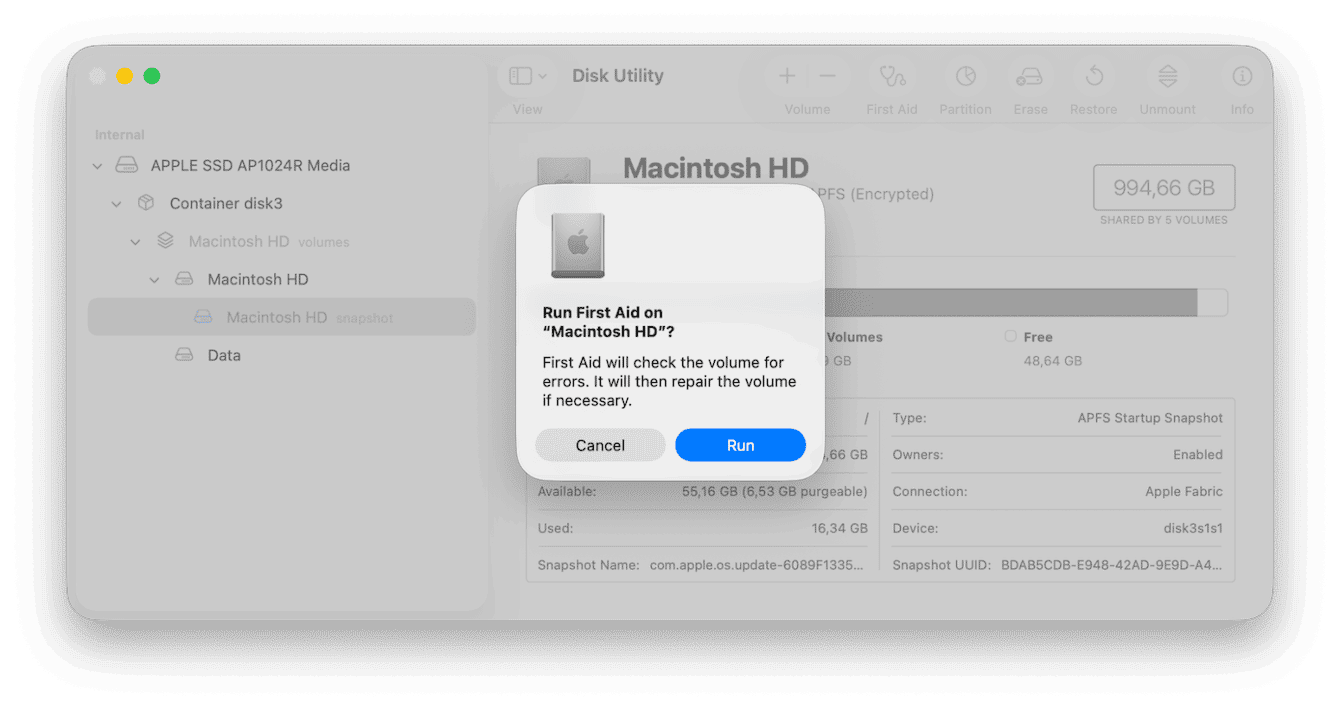Run First Aid on Macintosh HD
Viewport: 1340px width, 709px height.
coord(740,445)
